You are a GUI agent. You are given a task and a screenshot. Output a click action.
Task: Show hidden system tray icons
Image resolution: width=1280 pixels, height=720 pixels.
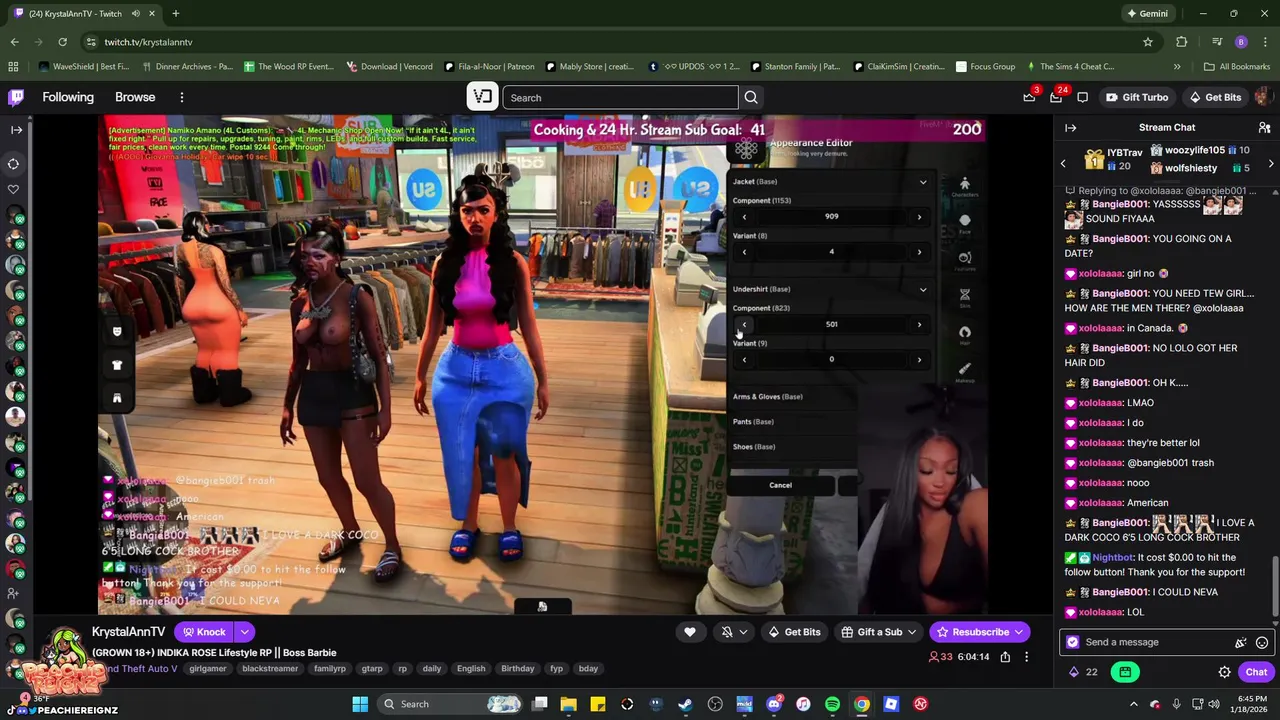coord(1133,704)
